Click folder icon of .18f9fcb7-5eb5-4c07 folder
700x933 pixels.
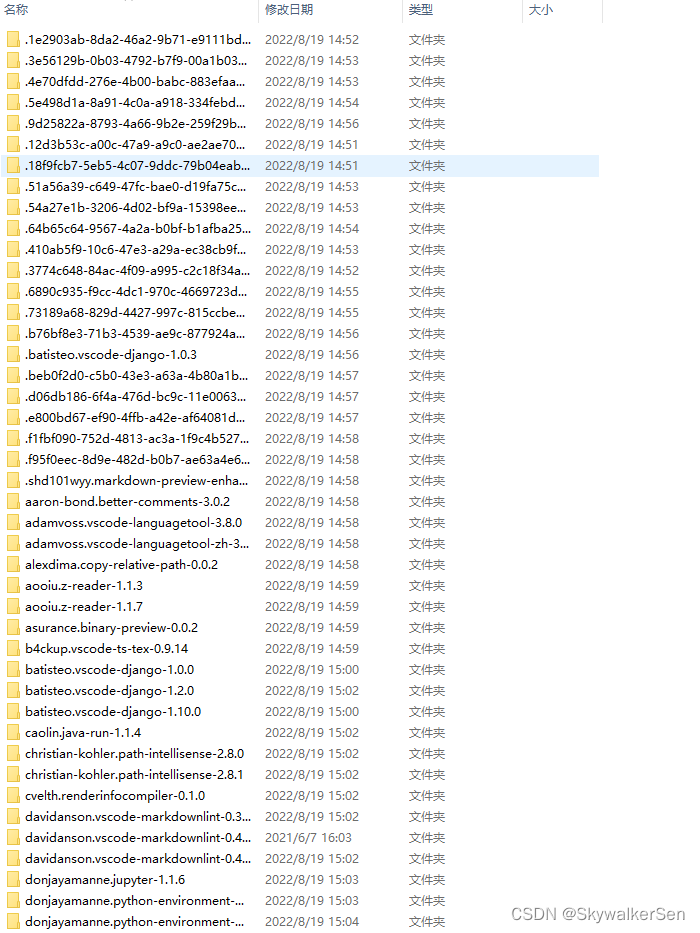tap(13, 166)
